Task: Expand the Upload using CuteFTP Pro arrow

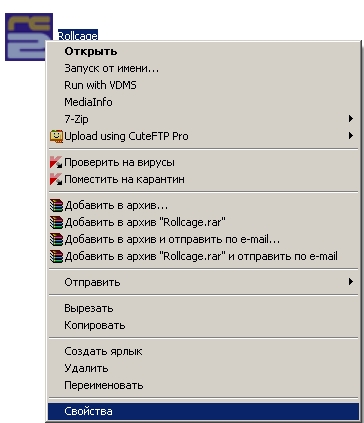Action: 350,136
